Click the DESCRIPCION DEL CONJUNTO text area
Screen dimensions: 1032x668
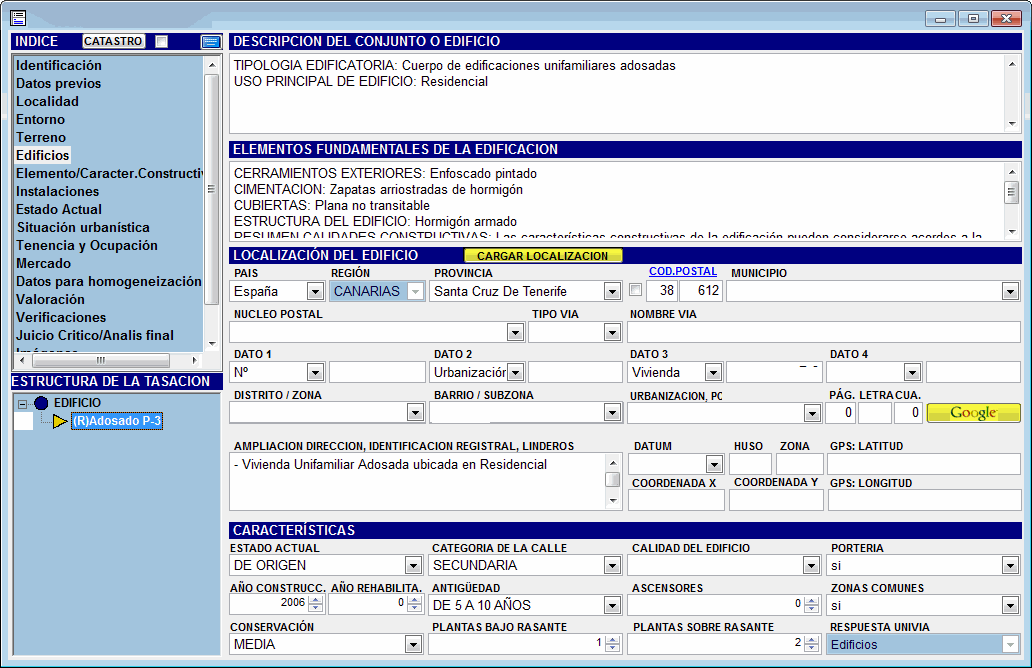pyautogui.click(x=617, y=93)
